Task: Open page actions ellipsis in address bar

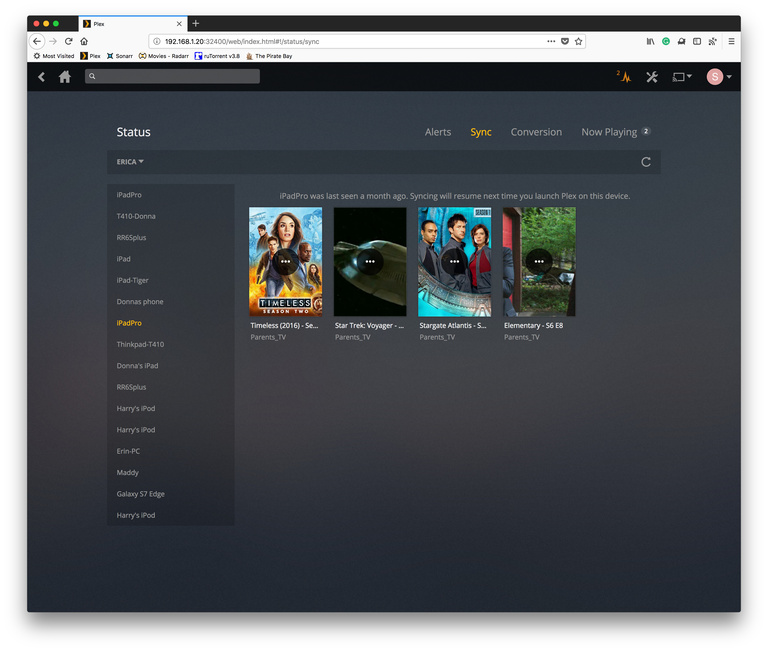Action: coord(551,41)
